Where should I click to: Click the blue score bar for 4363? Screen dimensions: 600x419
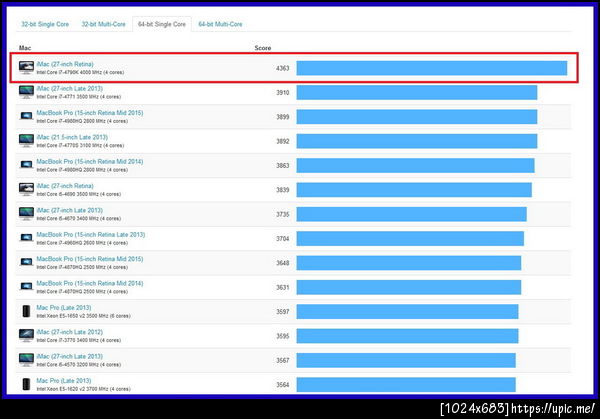click(432, 68)
